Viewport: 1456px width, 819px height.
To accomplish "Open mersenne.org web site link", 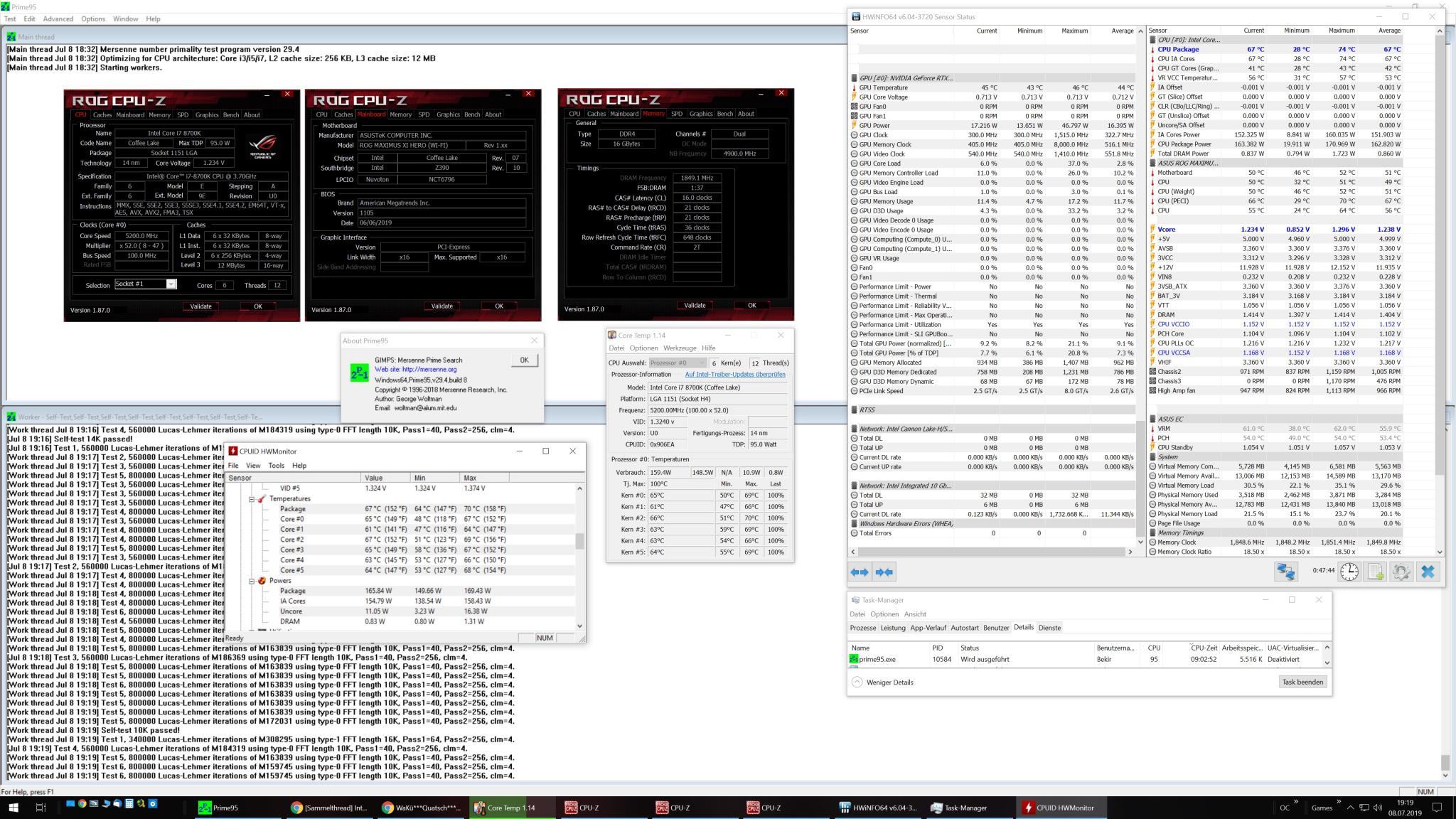I will pyautogui.click(x=416, y=370).
